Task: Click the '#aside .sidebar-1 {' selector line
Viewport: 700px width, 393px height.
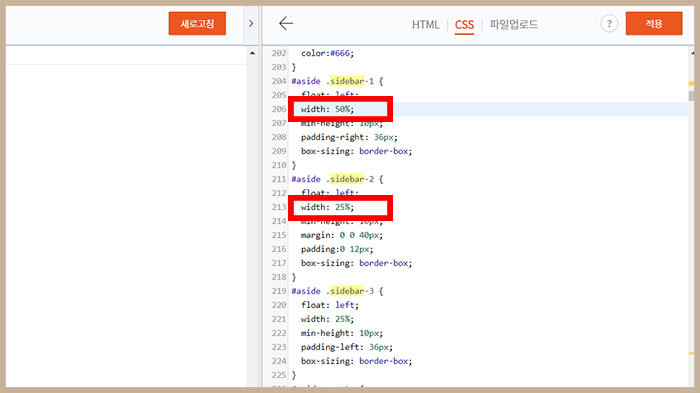Action: (337, 81)
